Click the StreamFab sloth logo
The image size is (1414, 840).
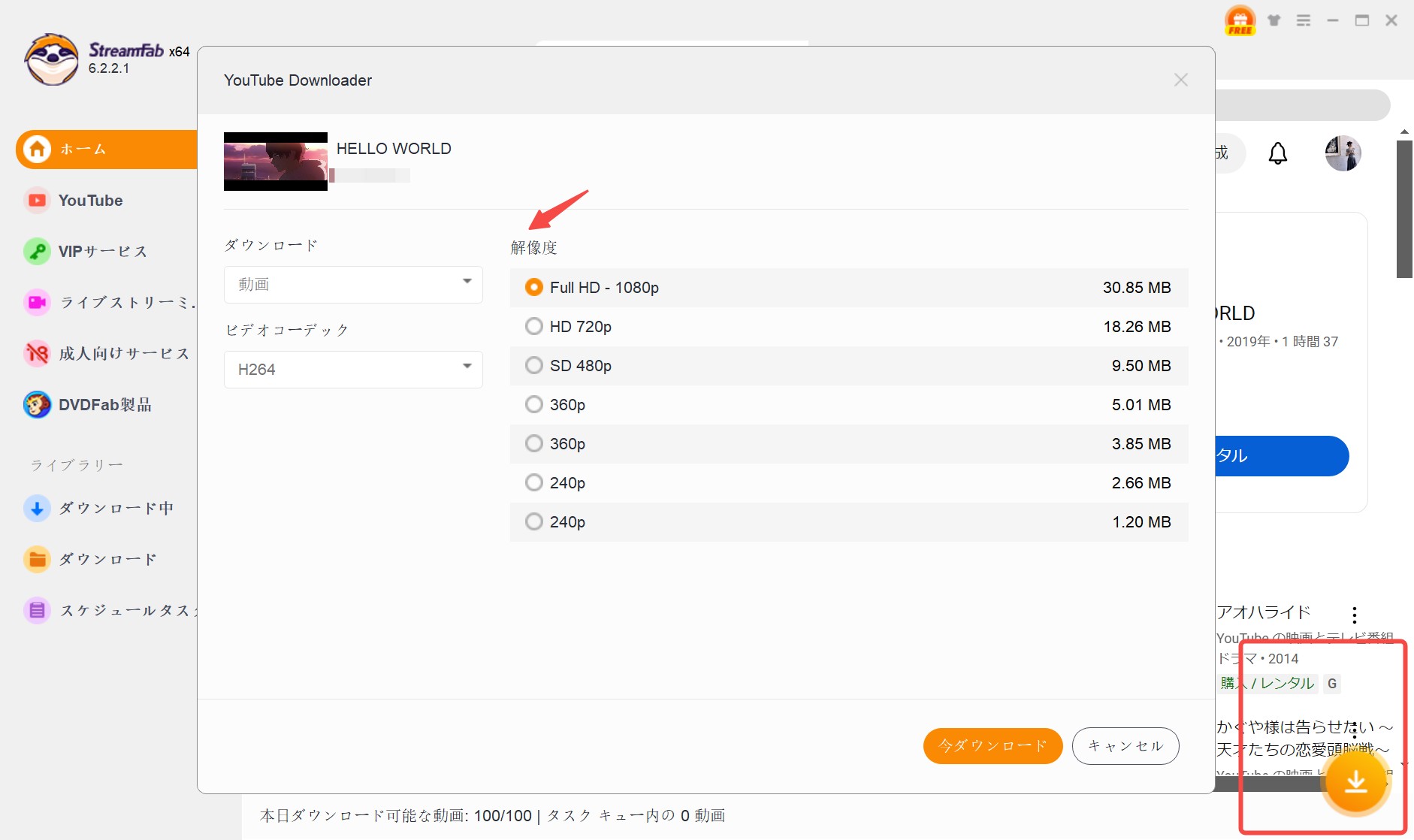point(51,59)
